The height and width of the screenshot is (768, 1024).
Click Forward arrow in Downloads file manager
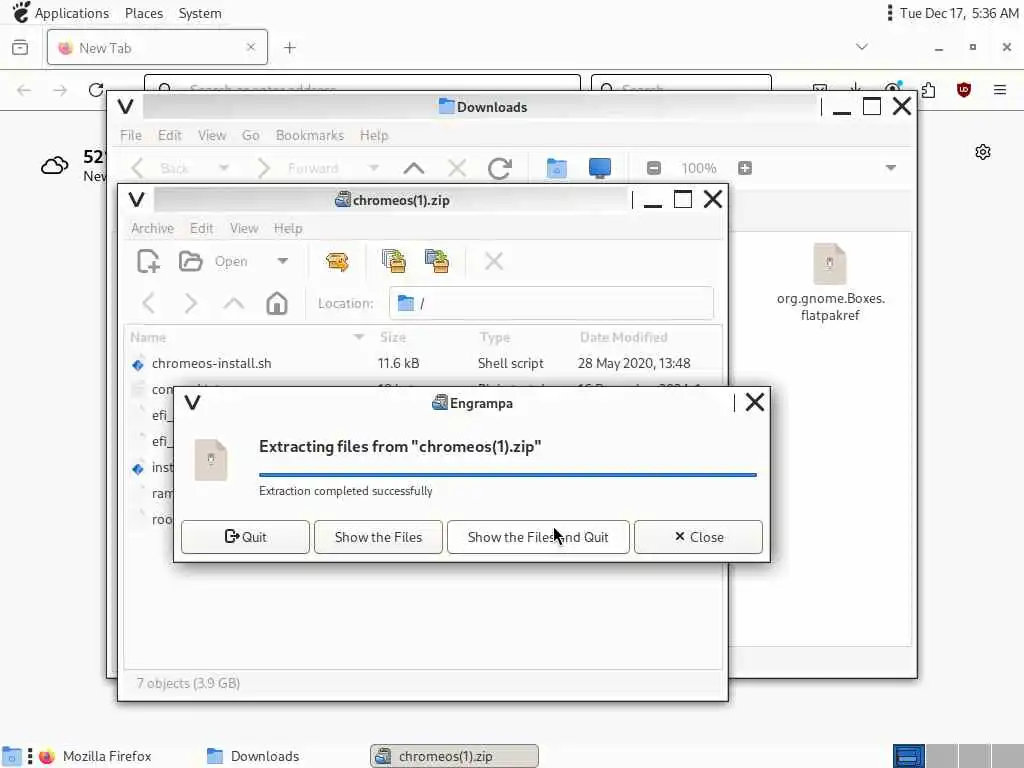pyautogui.click(x=263, y=168)
